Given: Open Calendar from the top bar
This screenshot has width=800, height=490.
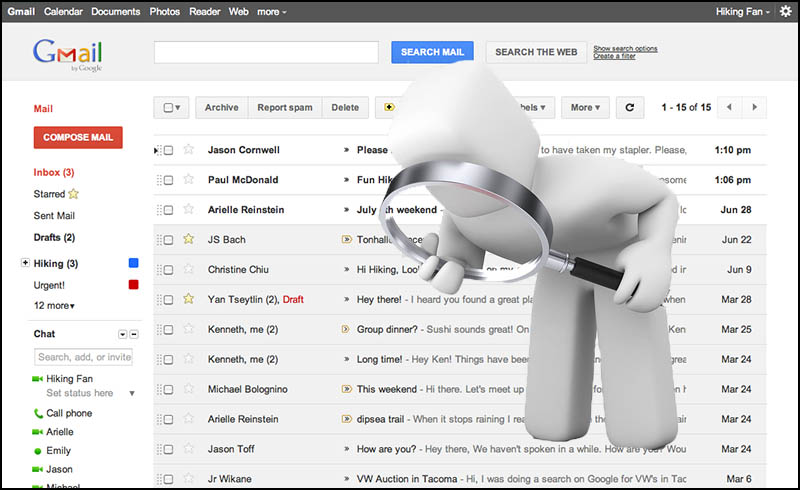Looking at the screenshot, I should tap(63, 11).
